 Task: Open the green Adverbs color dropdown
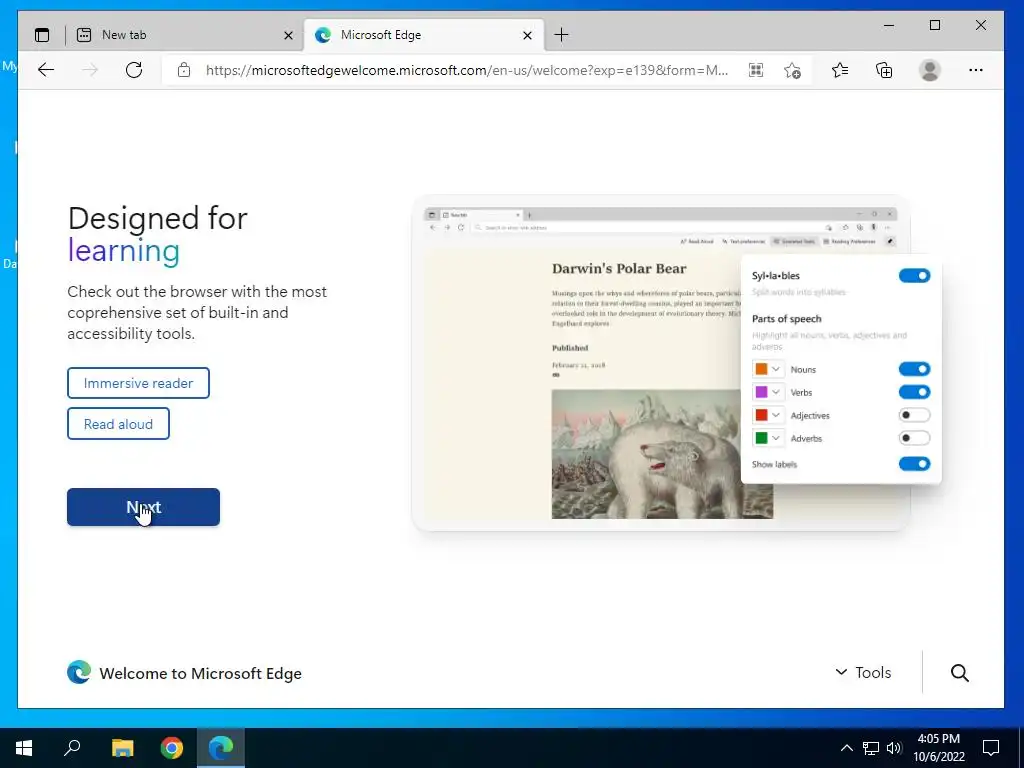[x=768, y=438]
